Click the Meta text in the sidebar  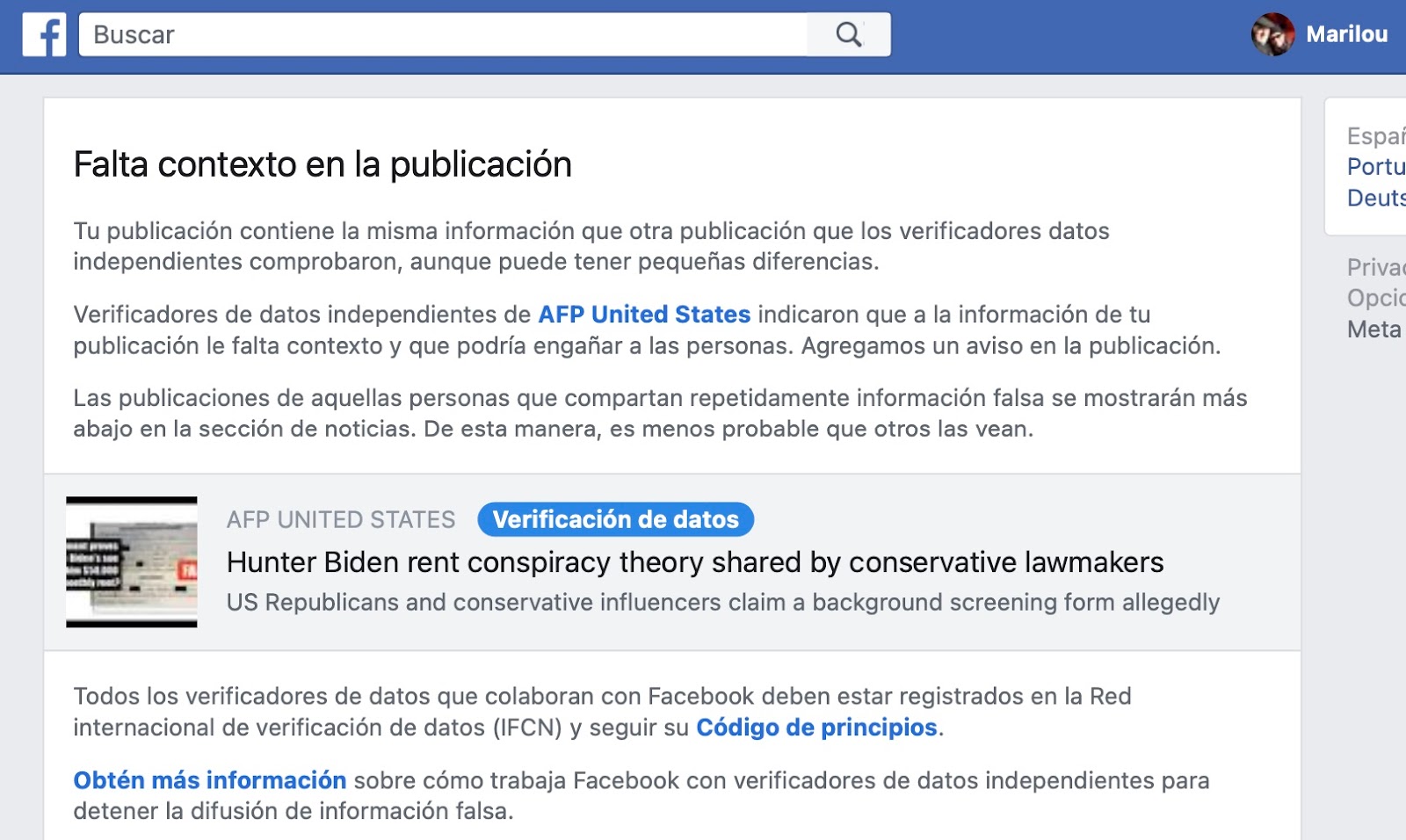point(1374,329)
